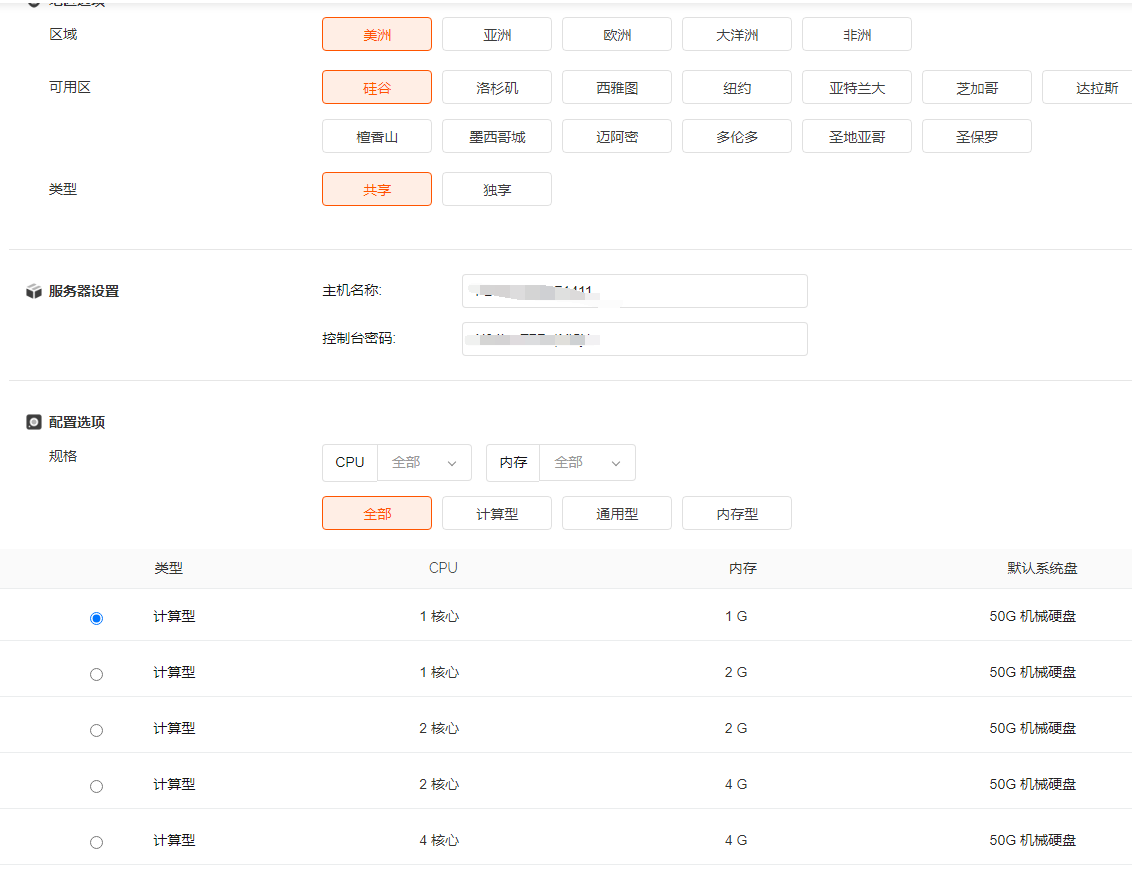Viewport: 1132px width, 882px height.
Task: Click the server settings cube icon
Action: coord(34,292)
